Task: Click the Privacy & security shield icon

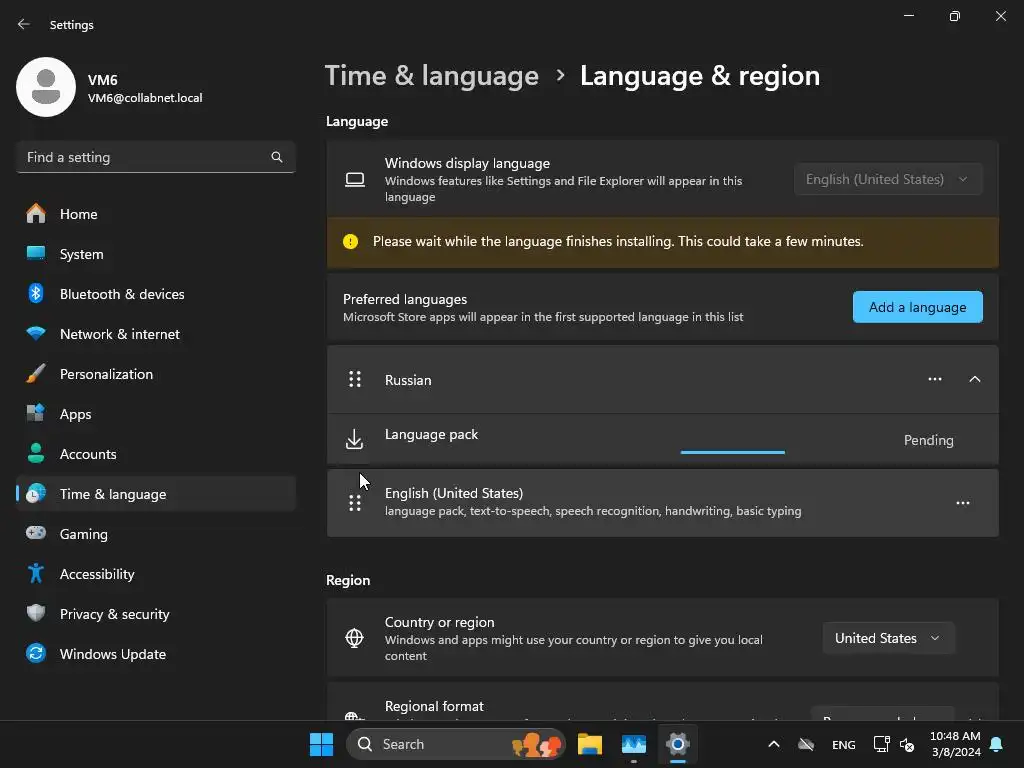Action: pos(36,613)
